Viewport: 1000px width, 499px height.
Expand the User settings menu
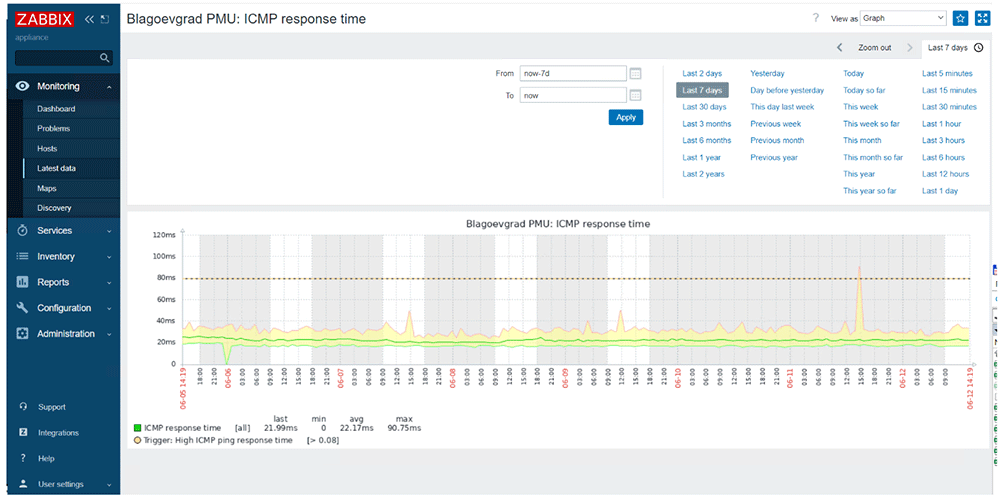click(x=109, y=484)
